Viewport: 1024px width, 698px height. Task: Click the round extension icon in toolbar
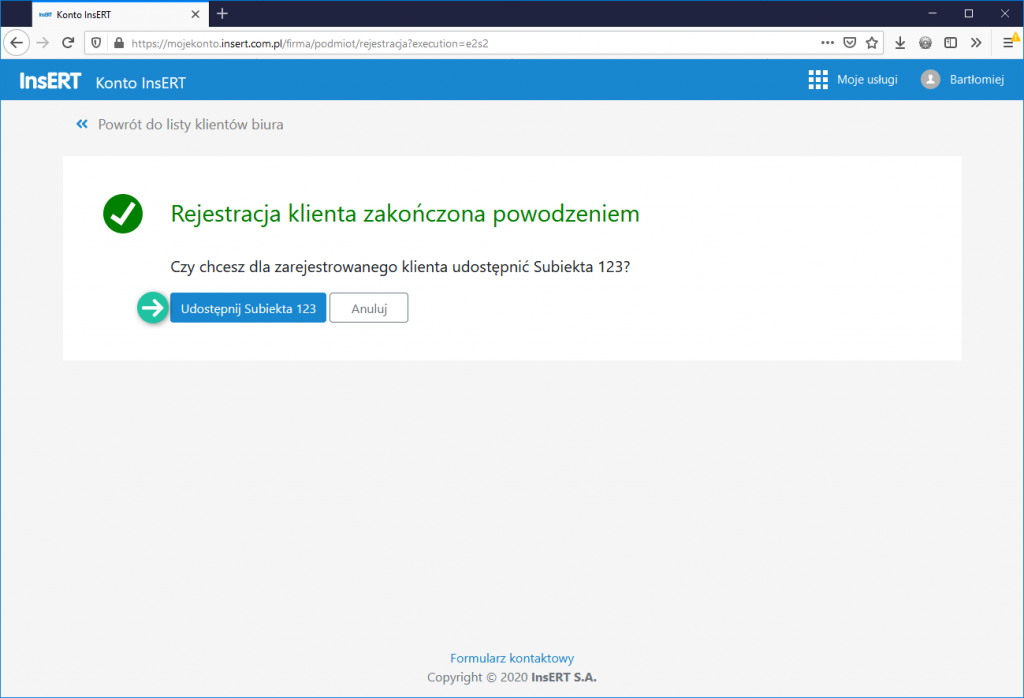point(925,43)
